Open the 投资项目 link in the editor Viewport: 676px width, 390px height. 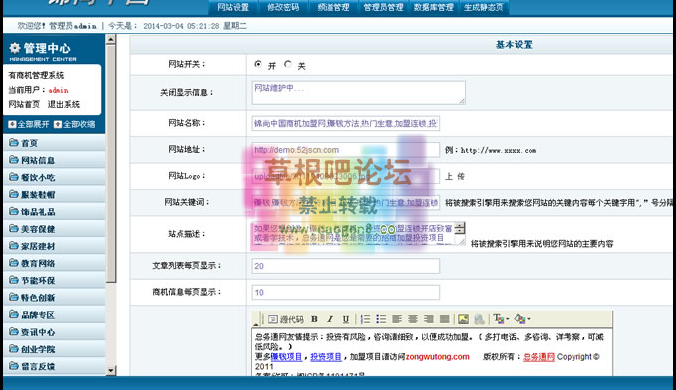pyautogui.click(x=326, y=357)
